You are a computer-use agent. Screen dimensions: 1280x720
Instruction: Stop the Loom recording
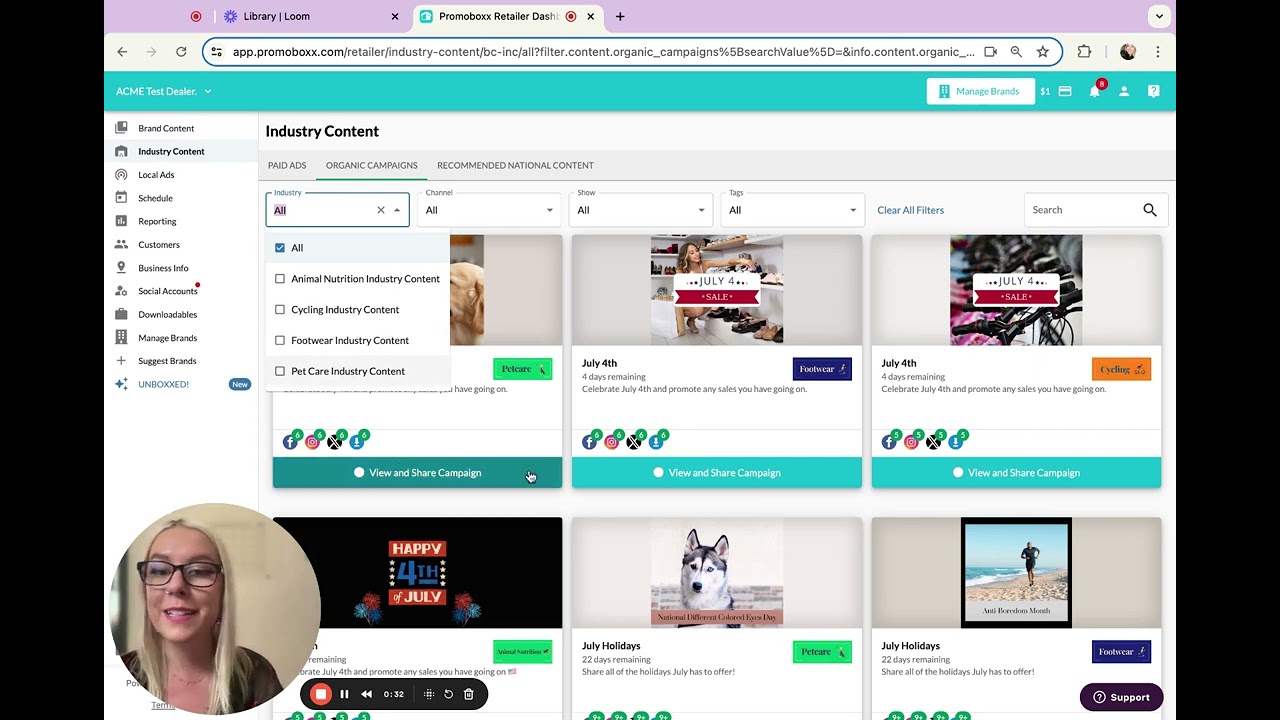point(320,694)
